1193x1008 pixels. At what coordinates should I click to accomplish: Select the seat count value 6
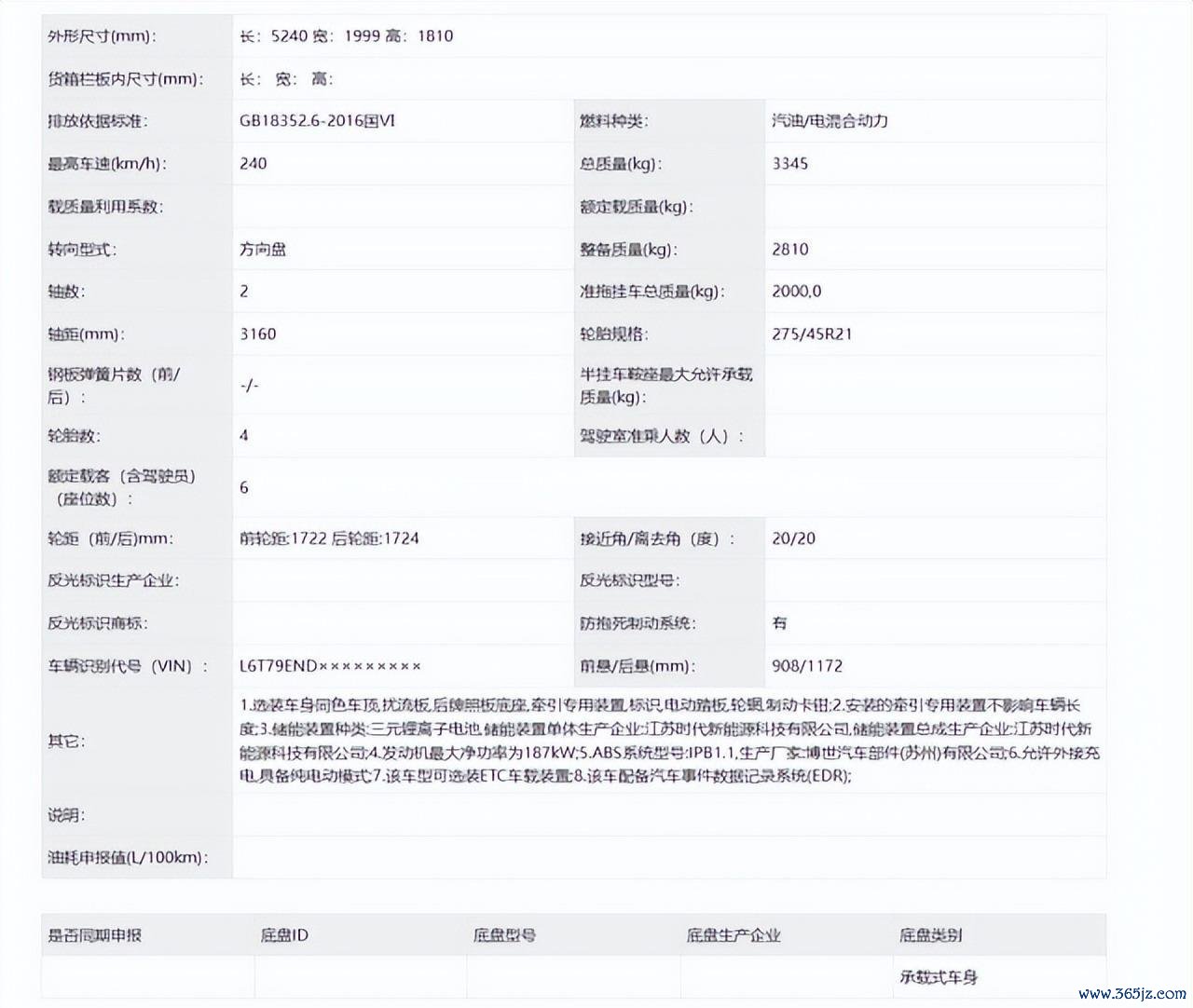244,488
